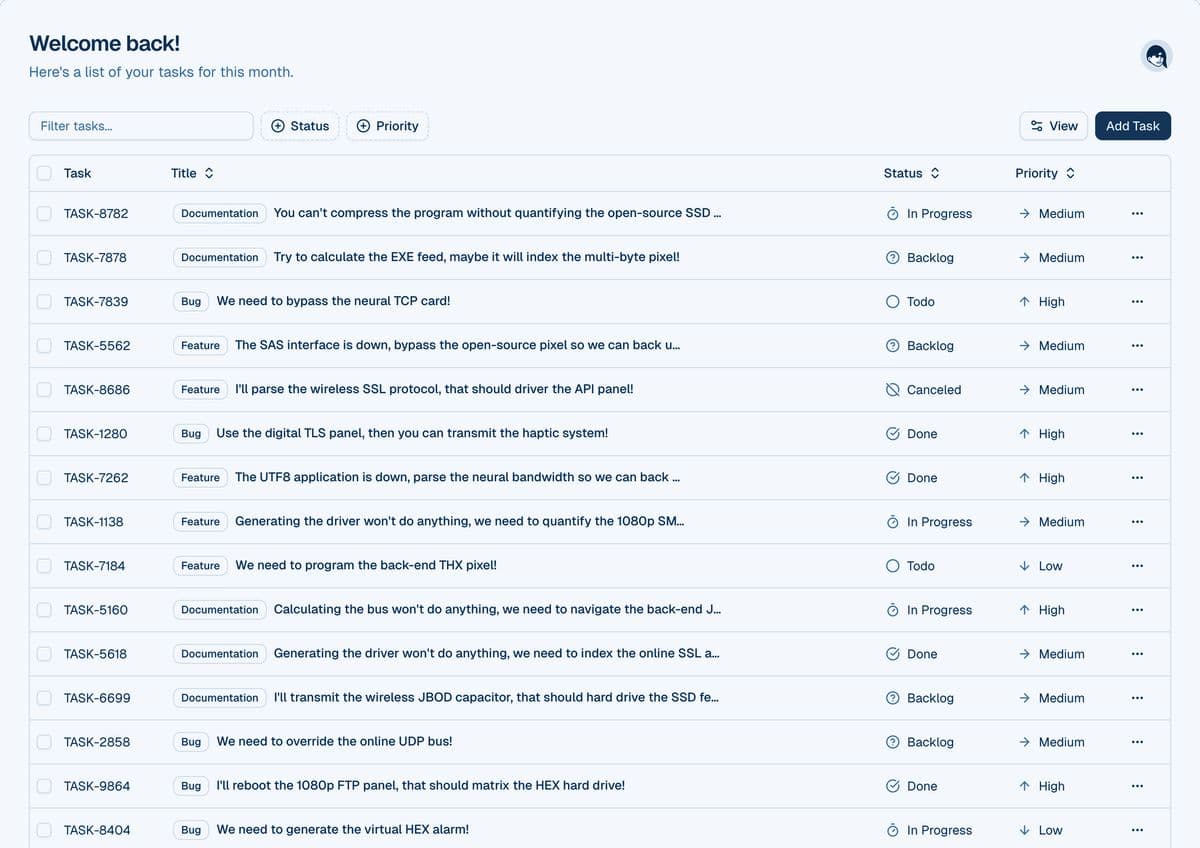Open row actions for TASK-5618
The height and width of the screenshot is (848, 1200).
coord(1137,653)
